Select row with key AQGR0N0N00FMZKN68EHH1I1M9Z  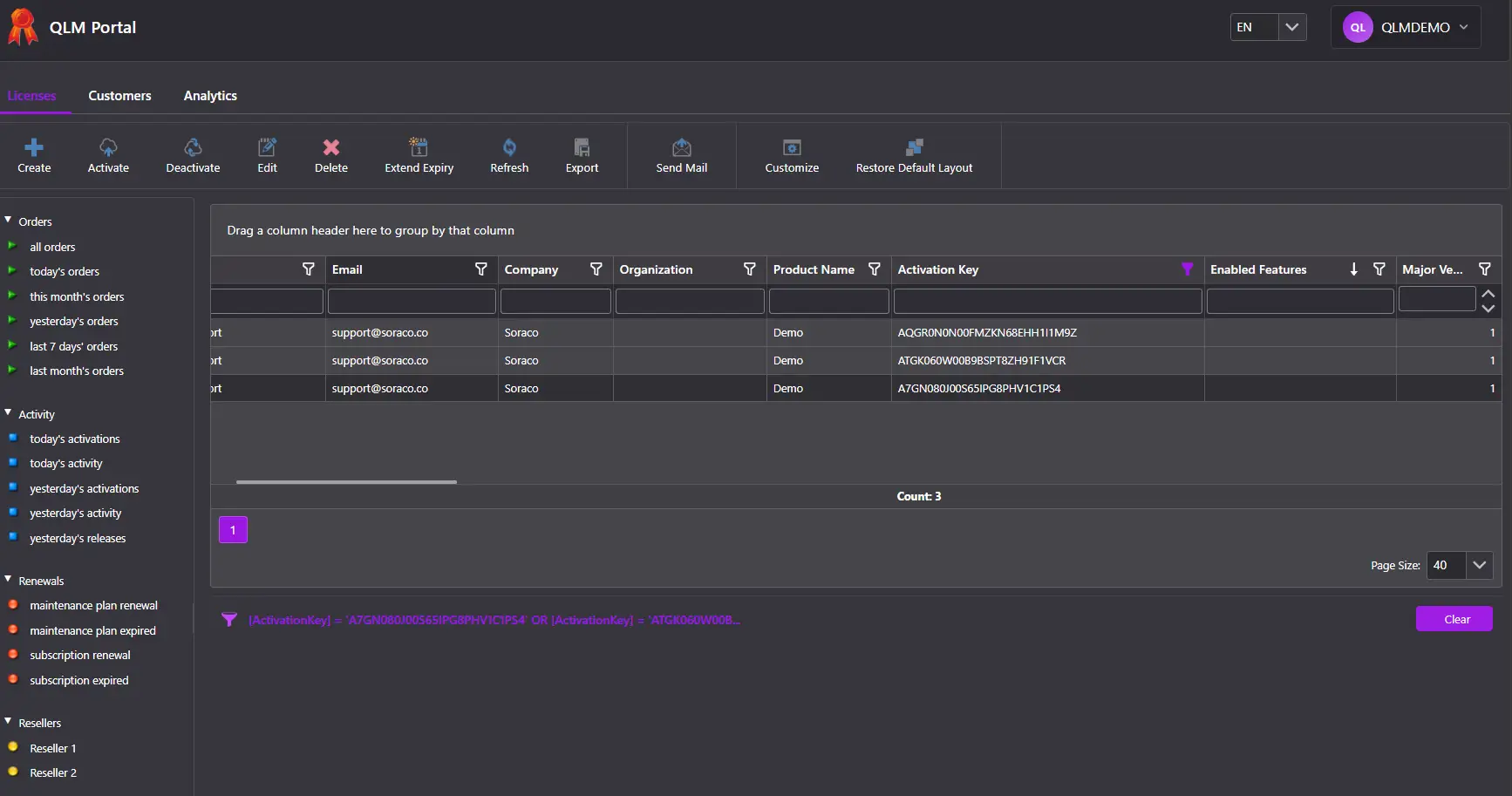(x=855, y=332)
